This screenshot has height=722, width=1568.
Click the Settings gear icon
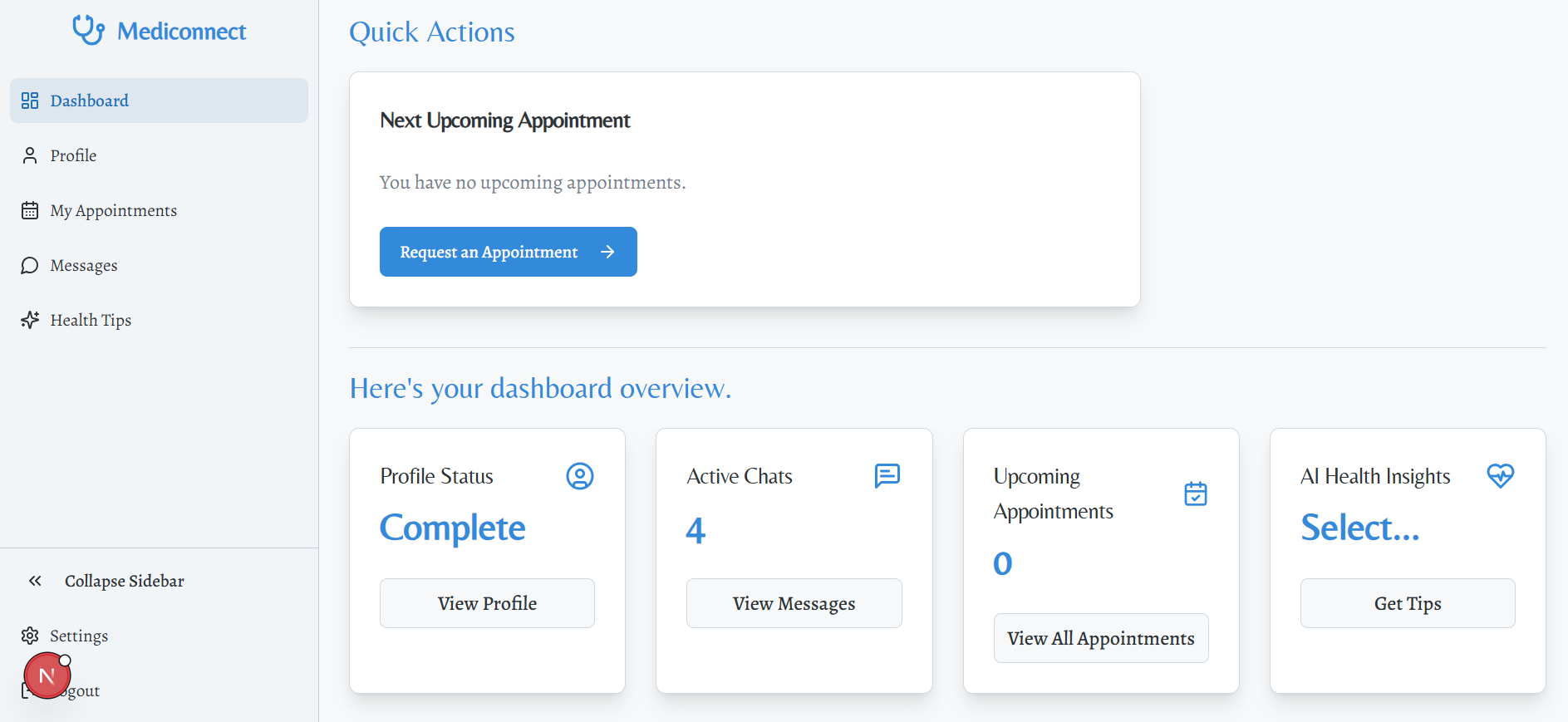click(30, 636)
